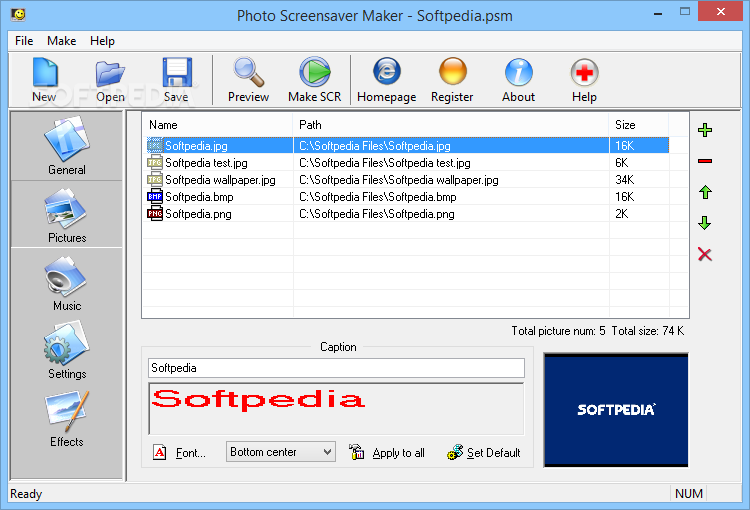The width and height of the screenshot is (750, 510).
Task: Click path C:\Softpedia Files\Softpedia wallpaper.jpg
Action: pos(399,180)
